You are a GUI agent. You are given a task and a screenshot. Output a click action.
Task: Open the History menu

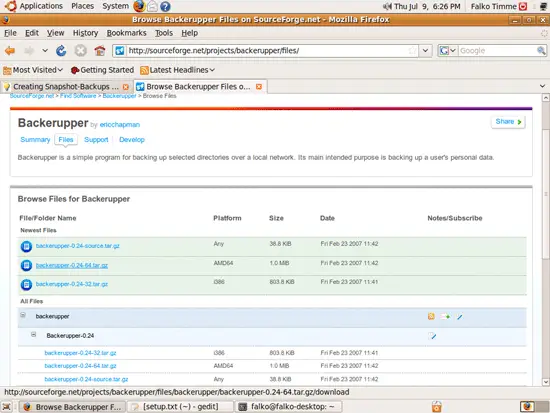[x=85, y=33]
